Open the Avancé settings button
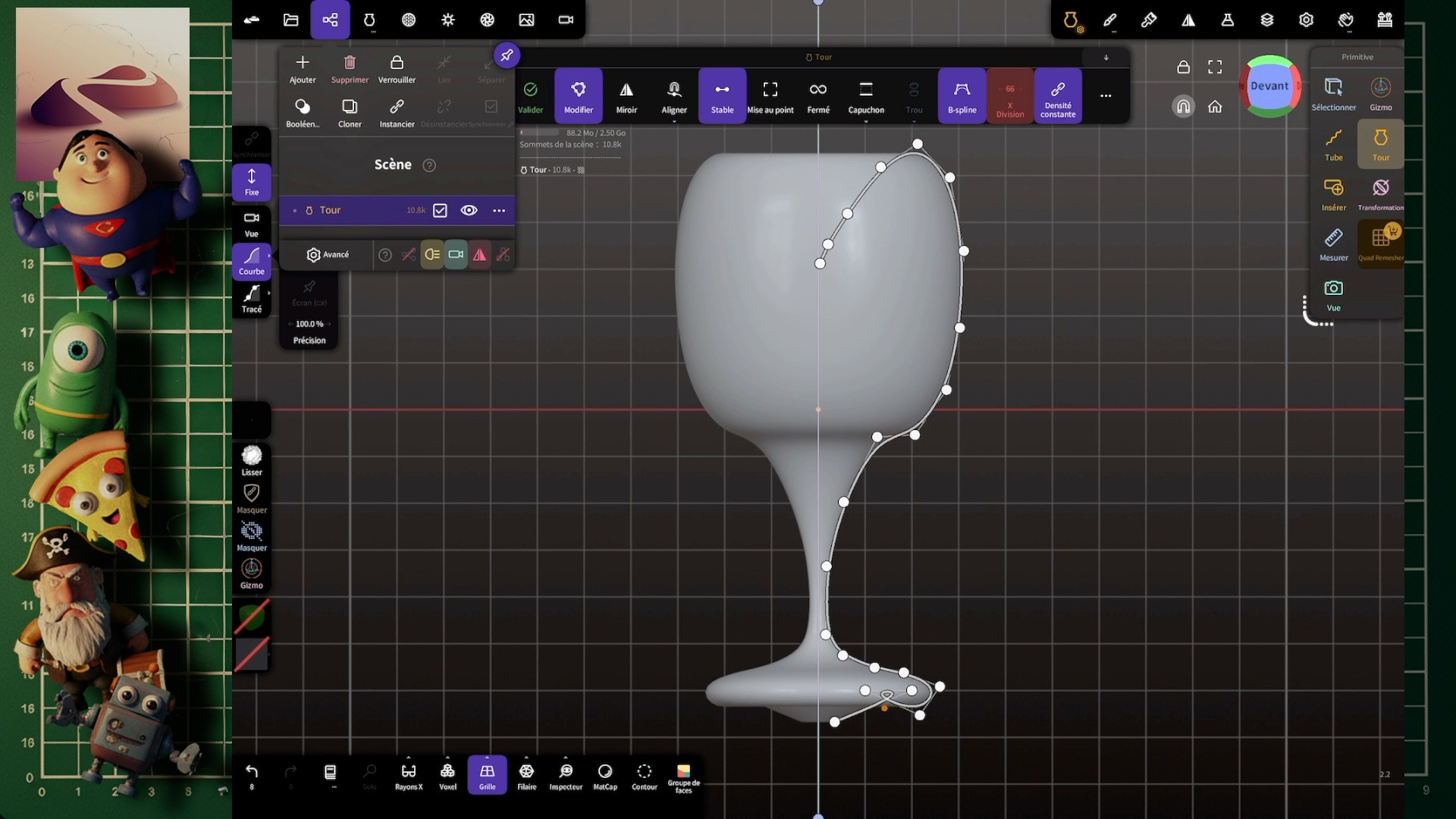This screenshot has width=1456, height=819. 328,255
